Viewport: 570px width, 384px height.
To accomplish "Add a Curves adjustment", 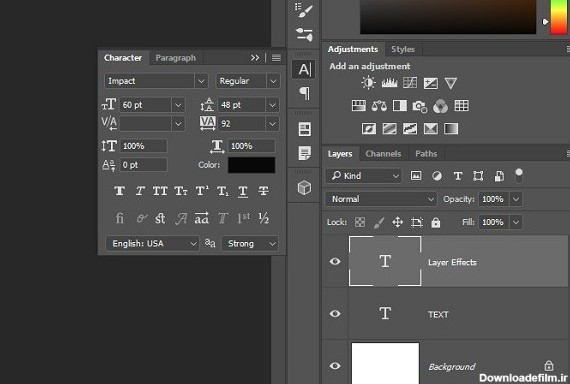I will click(x=410, y=83).
